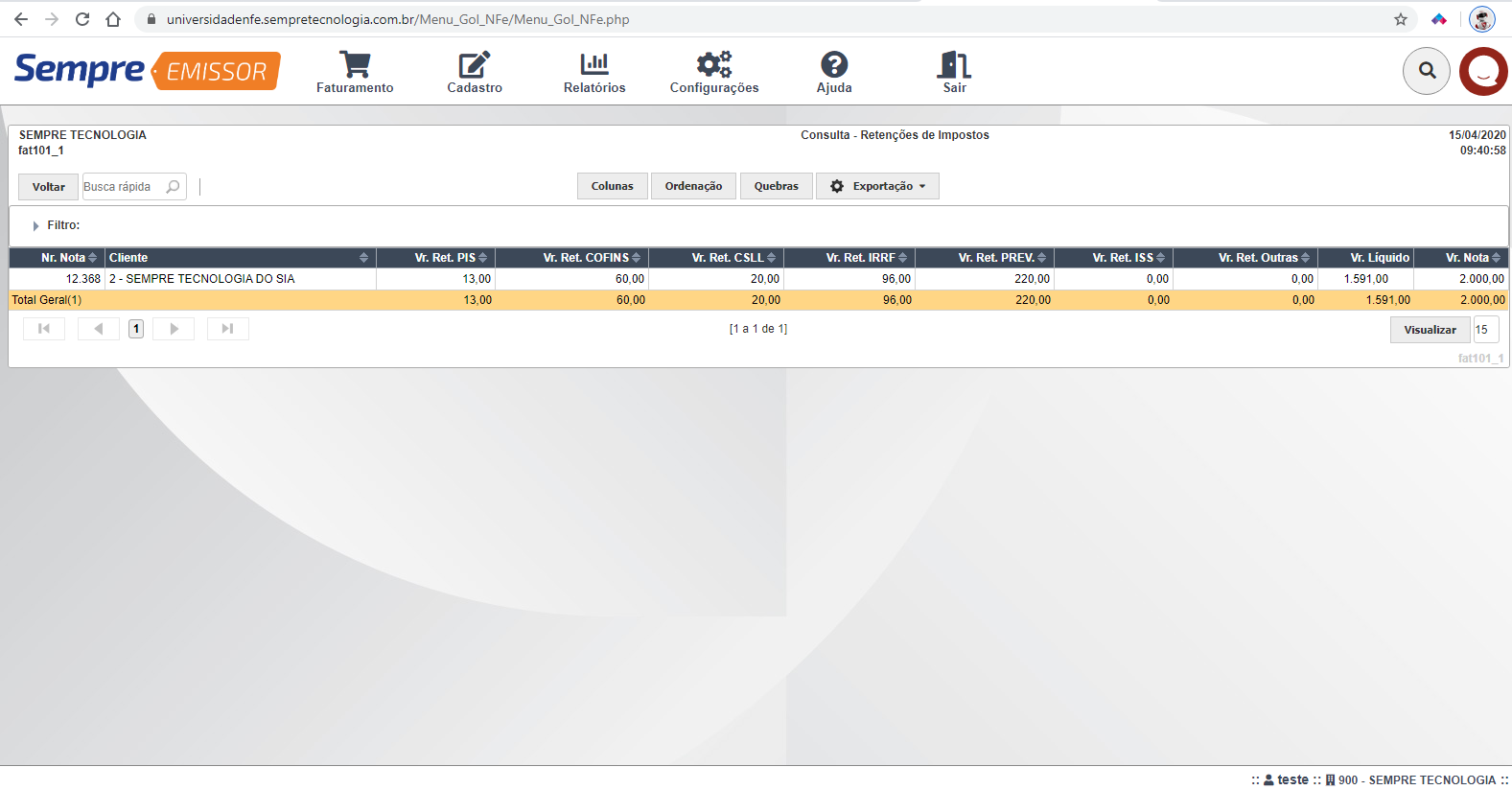Click the 60,00 COFINS value in note row
1512x790 pixels.
pos(630,279)
